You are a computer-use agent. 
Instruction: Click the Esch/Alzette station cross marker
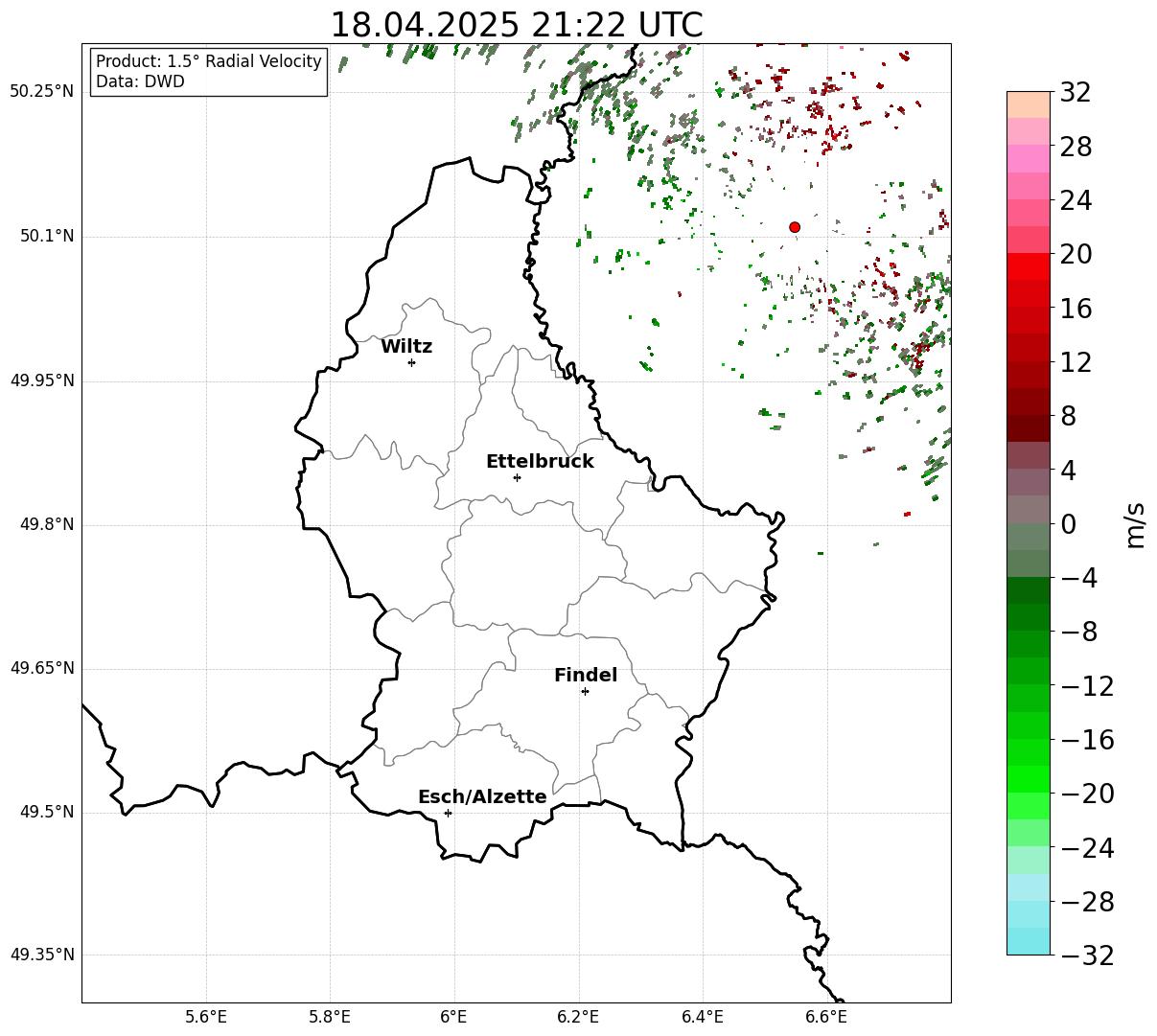(448, 813)
